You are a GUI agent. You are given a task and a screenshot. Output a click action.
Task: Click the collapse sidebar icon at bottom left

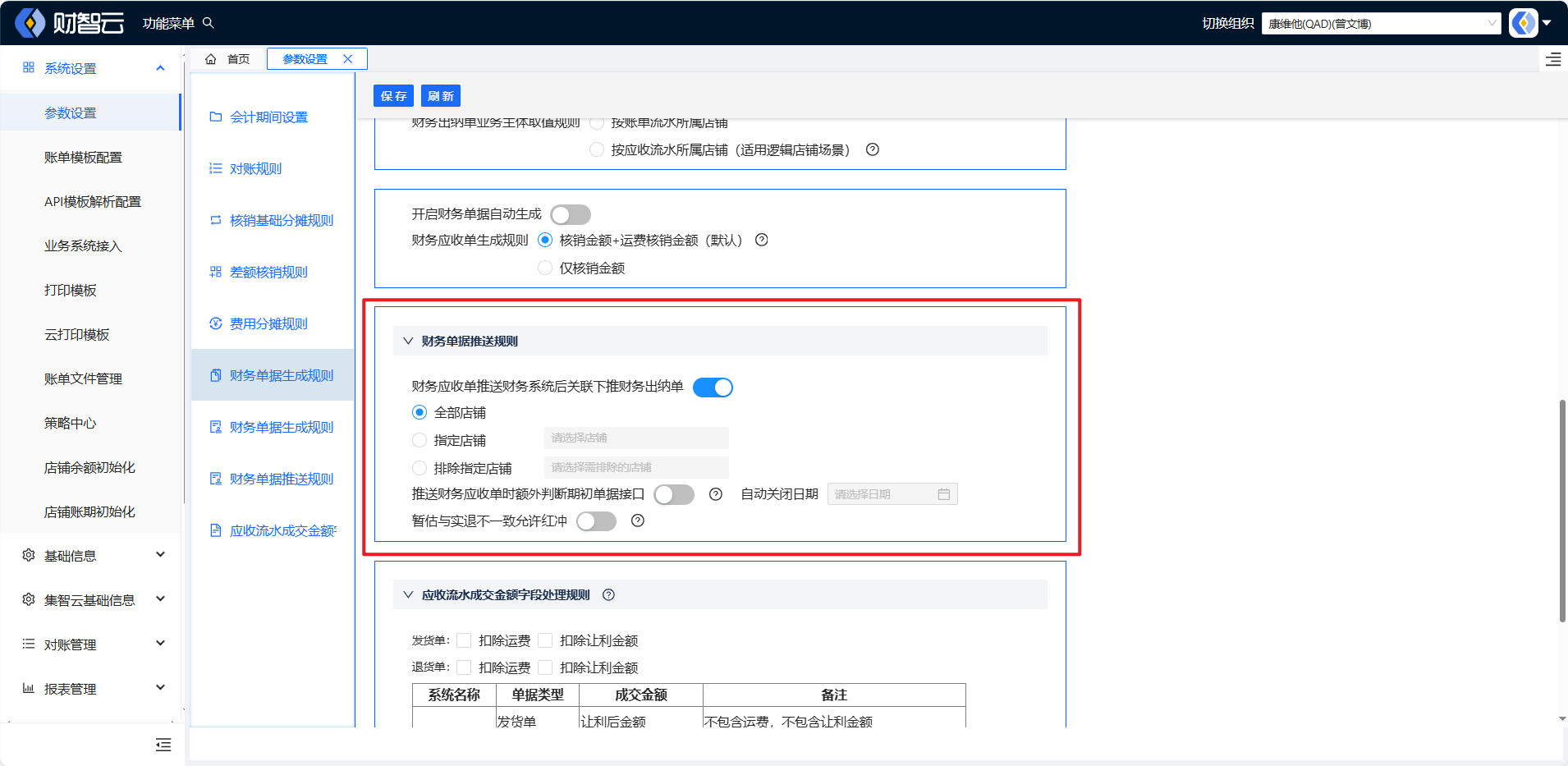pos(163,745)
